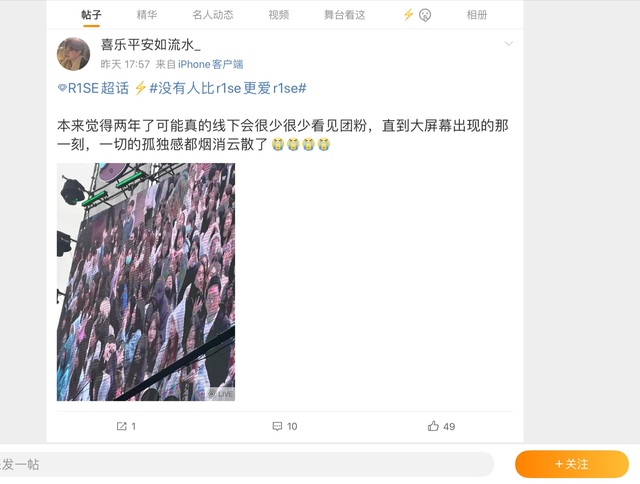This screenshot has height=484, width=640.
Task: Switch to the 名人动态 tab
Action: (213, 15)
